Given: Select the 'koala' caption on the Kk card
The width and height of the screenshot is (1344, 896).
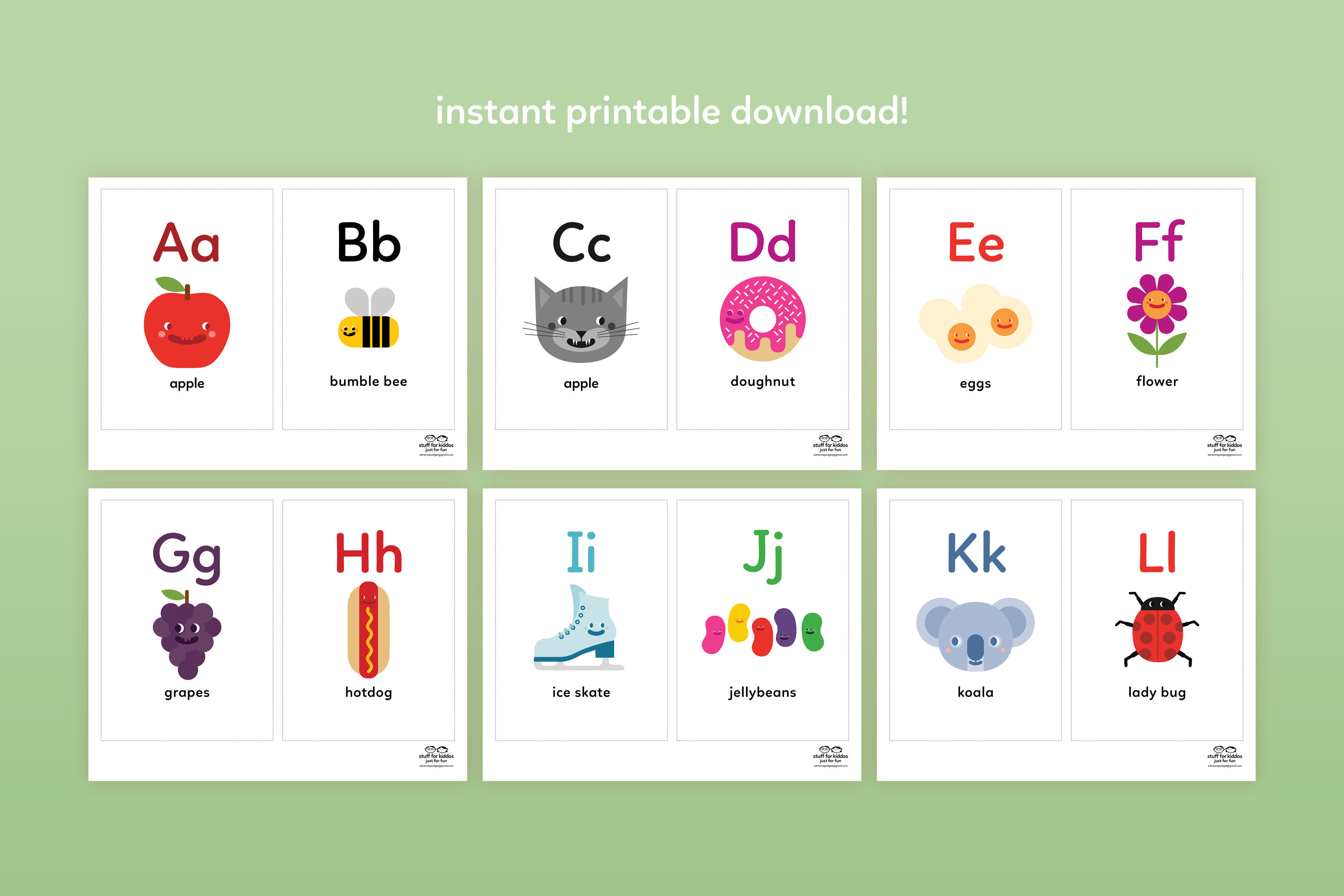Looking at the screenshot, I should coord(975,693).
